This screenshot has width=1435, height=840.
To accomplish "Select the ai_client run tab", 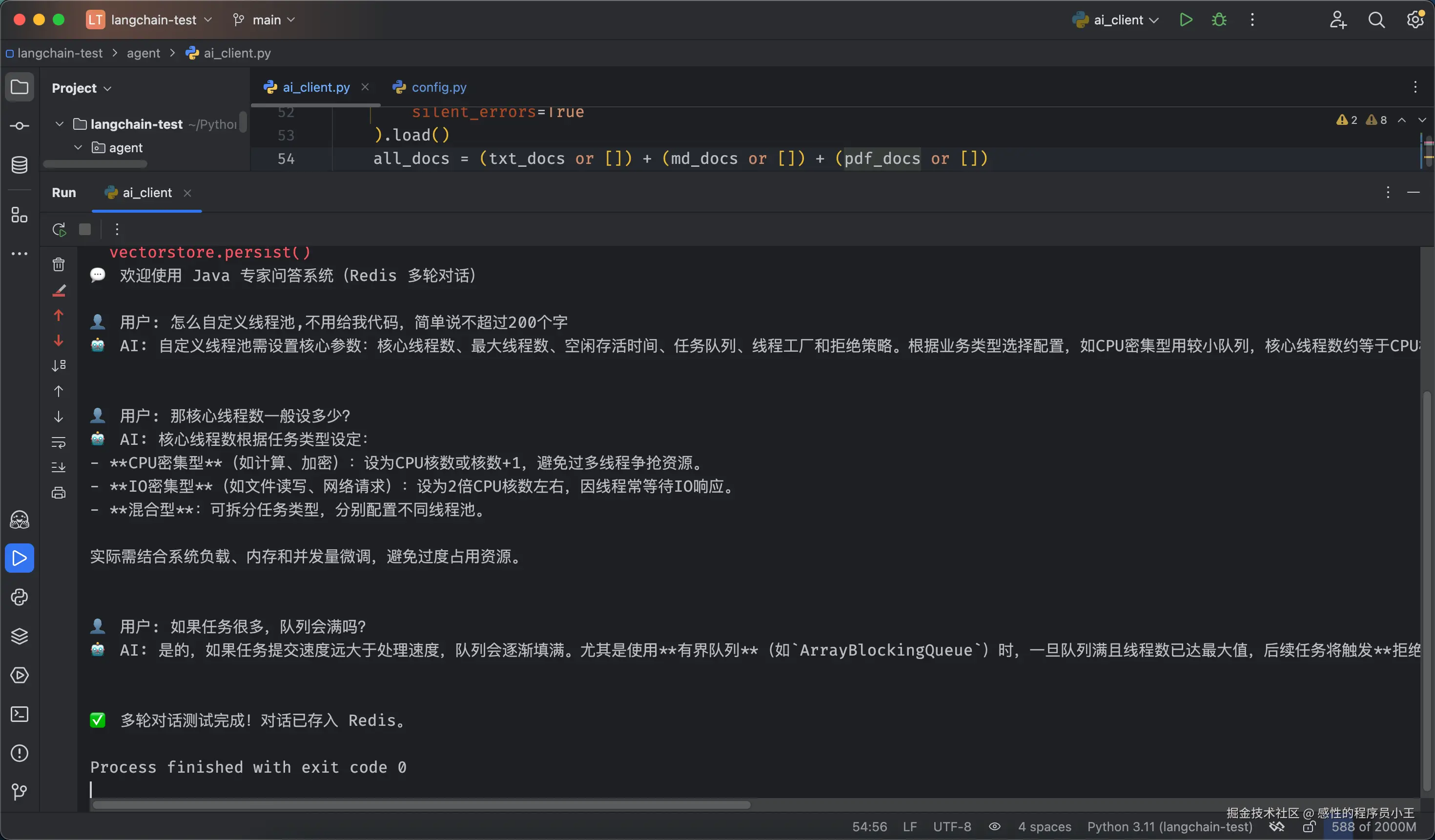I will coord(146,193).
